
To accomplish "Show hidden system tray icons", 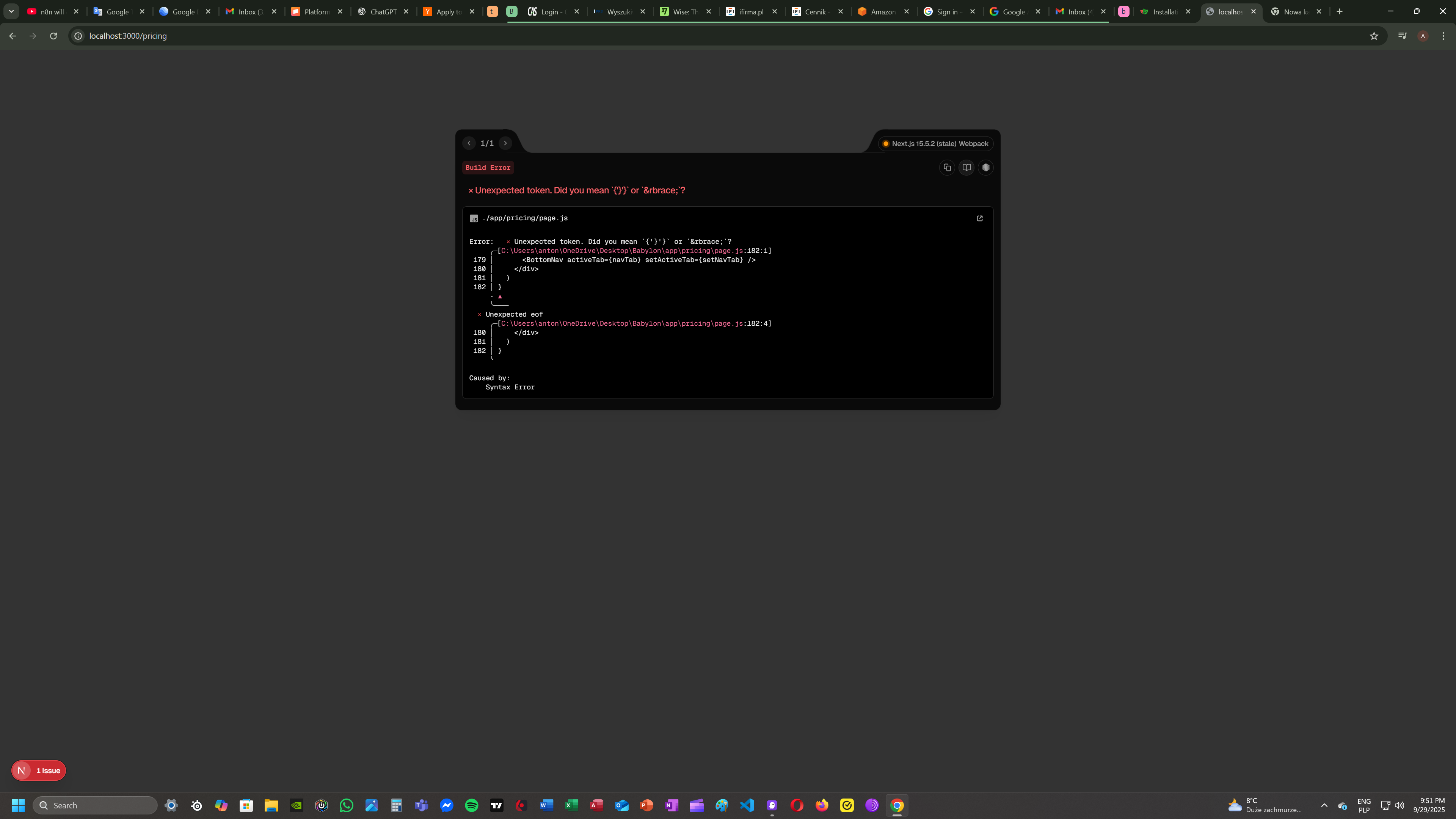I will (x=1324, y=805).
